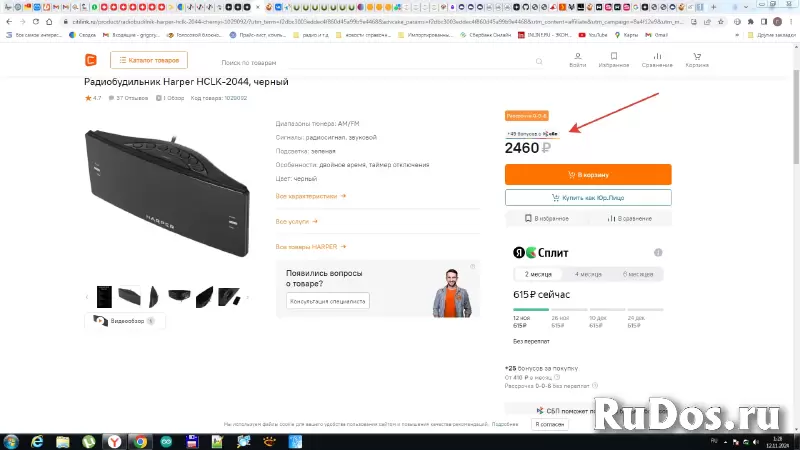Open the cookie Подробнее link
The image size is (800, 450).
pyautogui.click(x=505, y=424)
